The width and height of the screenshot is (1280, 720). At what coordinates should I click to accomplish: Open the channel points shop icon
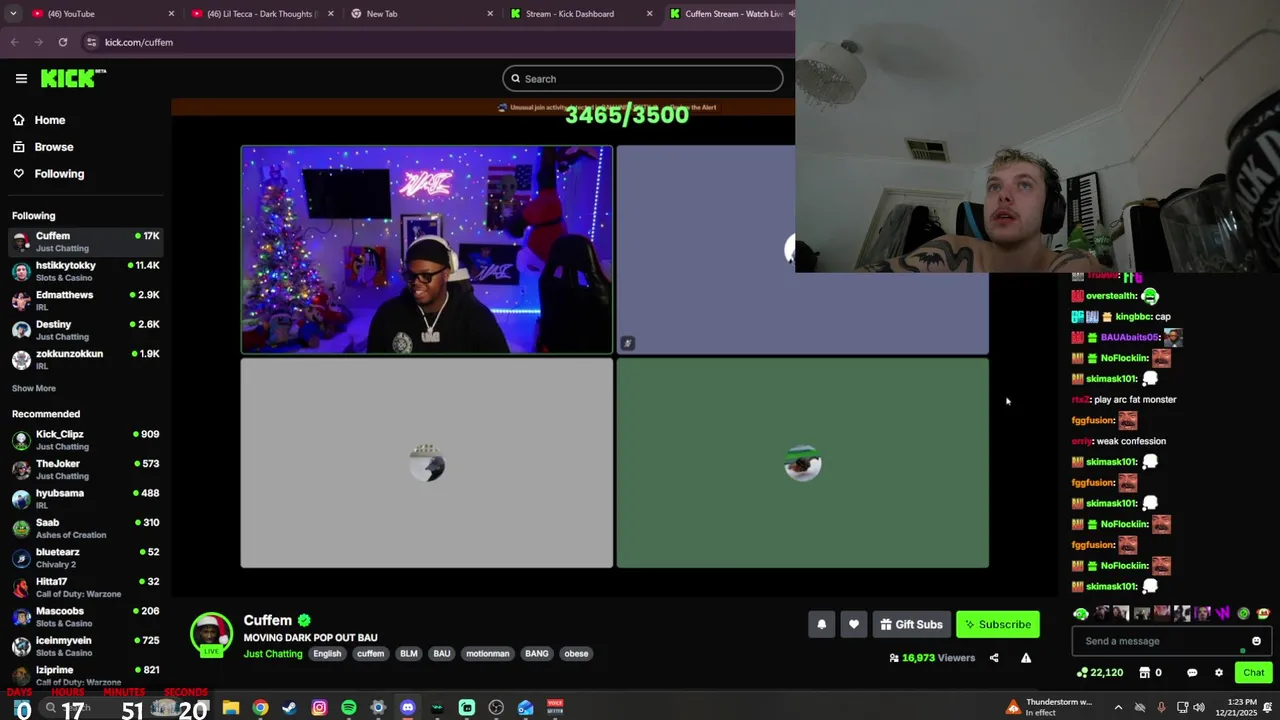coord(1145,673)
